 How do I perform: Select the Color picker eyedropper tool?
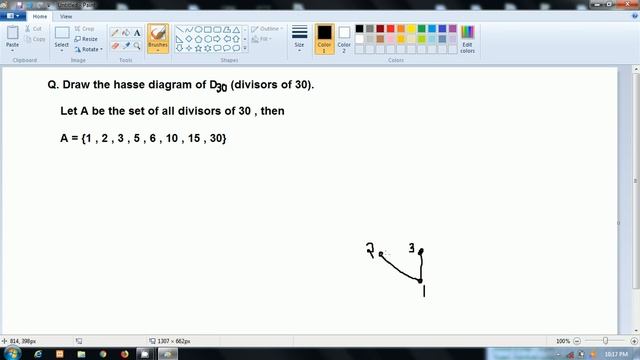(126, 46)
